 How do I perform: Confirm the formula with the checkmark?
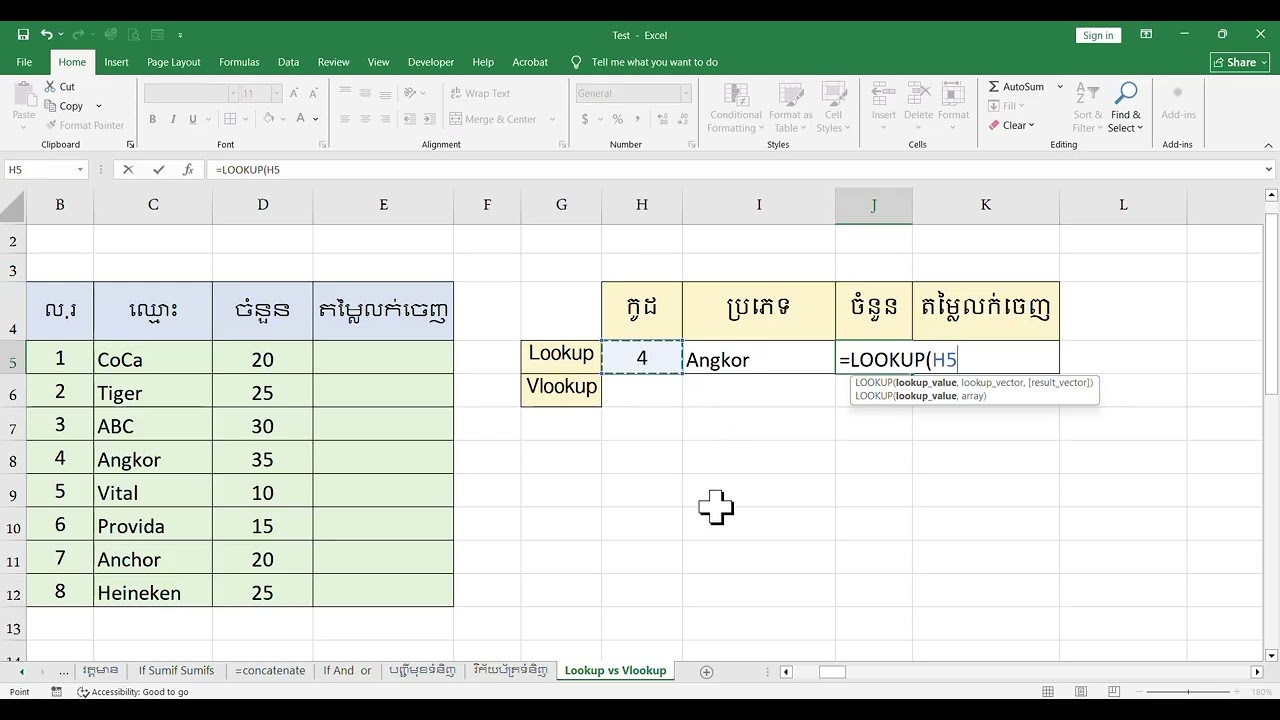[158, 170]
